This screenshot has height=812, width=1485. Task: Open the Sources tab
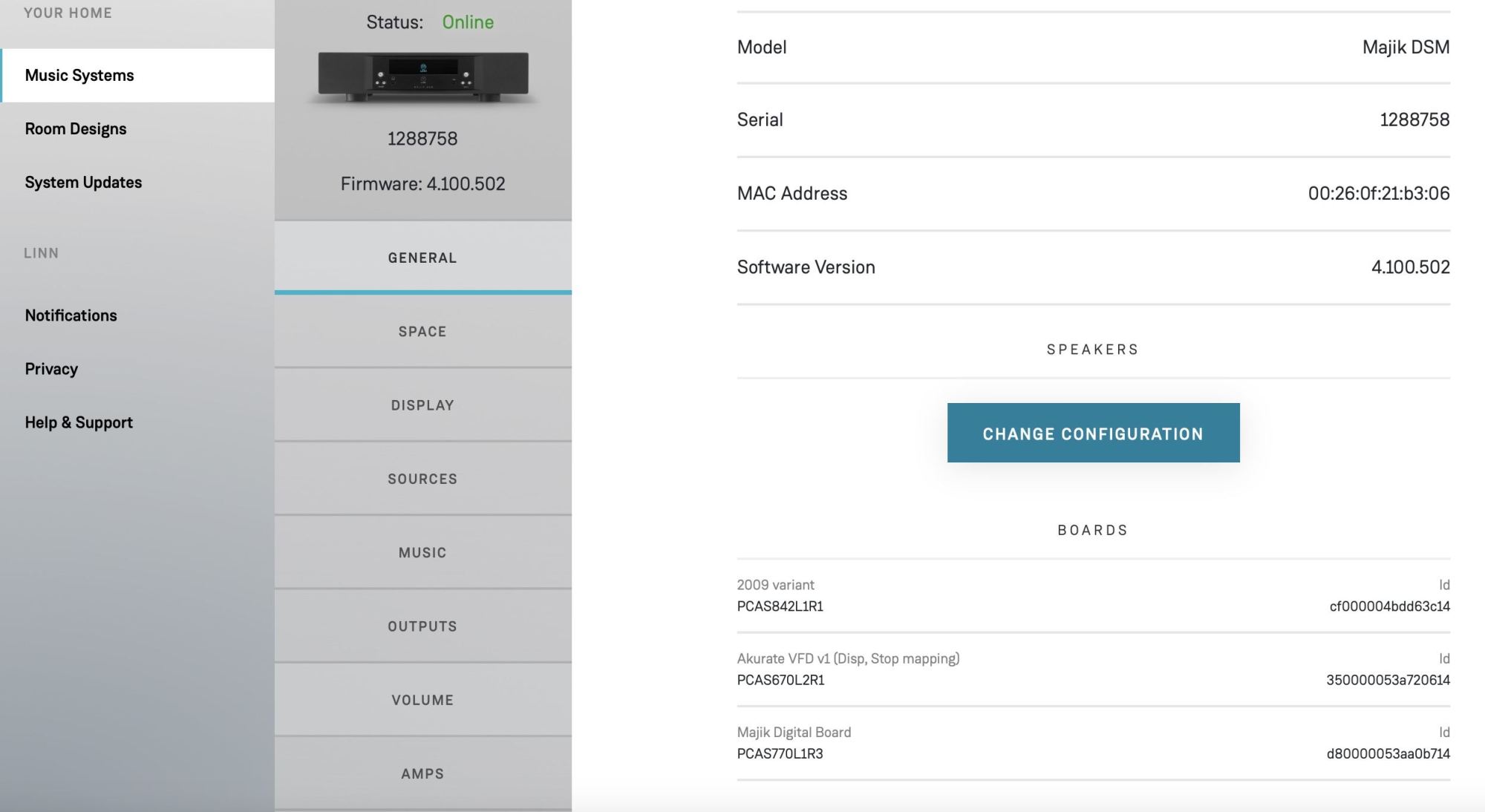pyautogui.click(x=422, y=479)
